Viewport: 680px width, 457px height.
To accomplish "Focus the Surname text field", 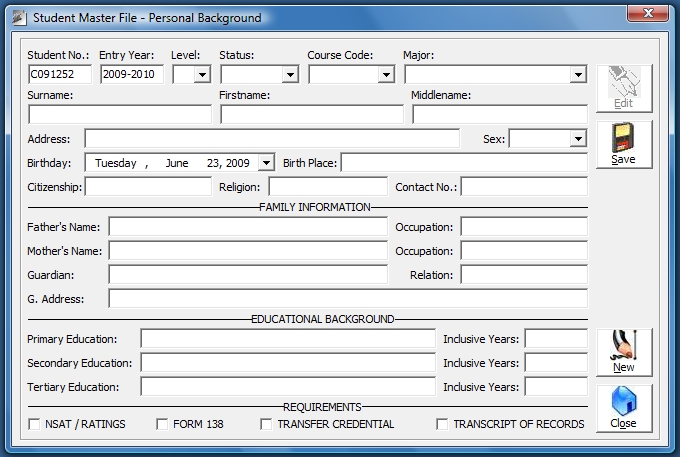I will coord(120,114).
